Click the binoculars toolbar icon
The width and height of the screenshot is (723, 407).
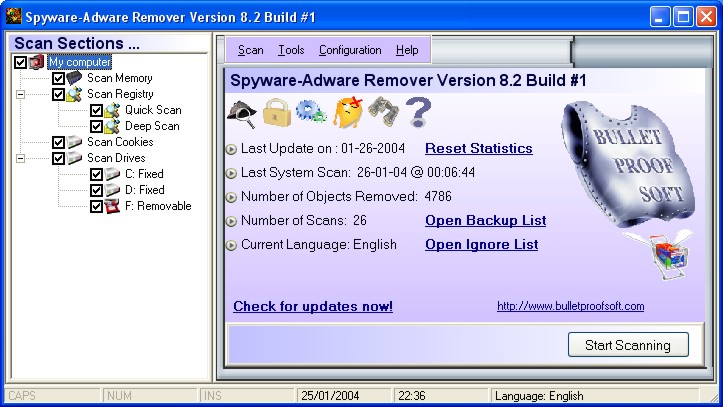pyautogui.click(x=383, y=112)
